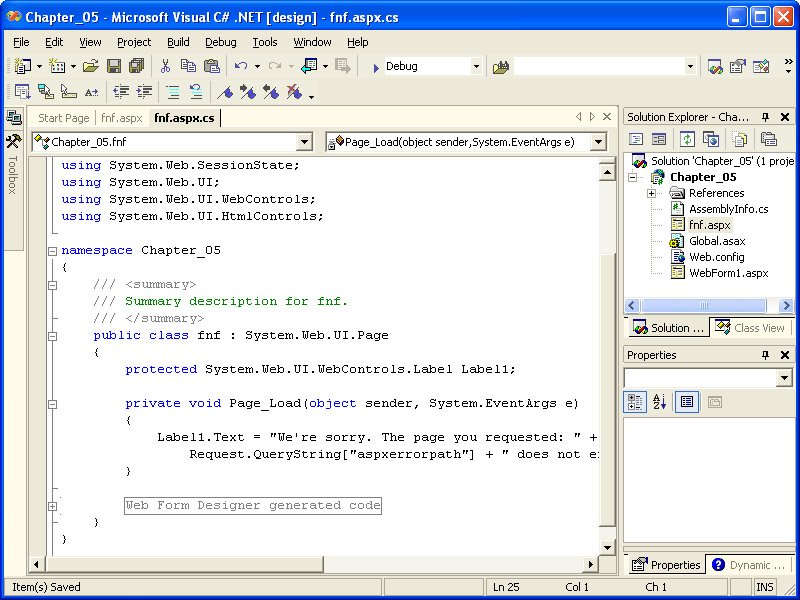Open the Debug configuration dropdown
The width and height of the screenshot is (800, 600).
tap(476, 66)
